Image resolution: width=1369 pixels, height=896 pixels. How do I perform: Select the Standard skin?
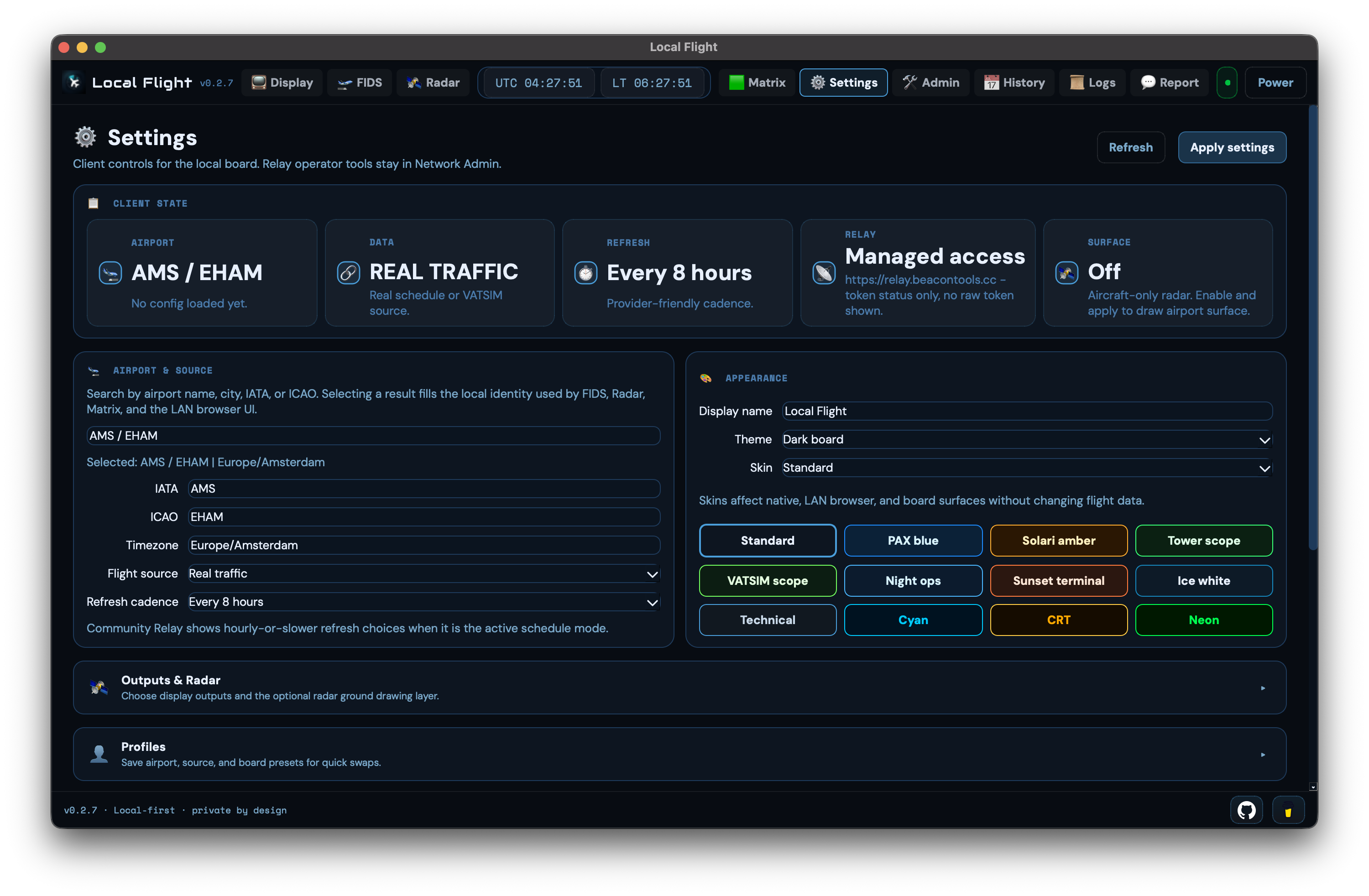point(768,541)
